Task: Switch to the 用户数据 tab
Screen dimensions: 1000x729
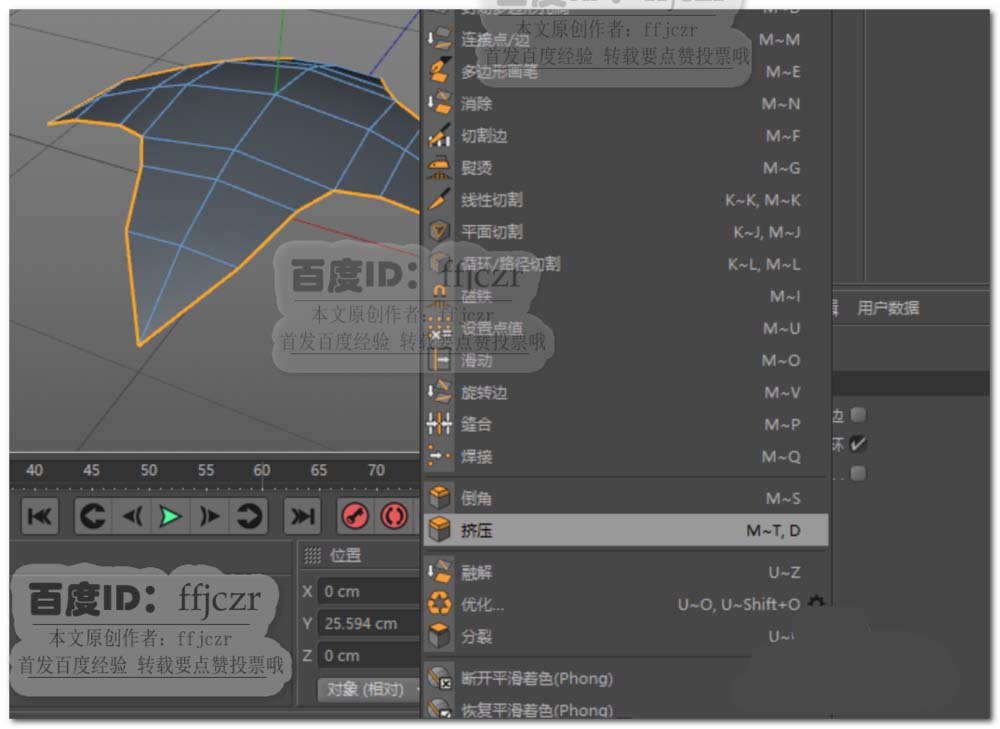Action: click(888, 308)
